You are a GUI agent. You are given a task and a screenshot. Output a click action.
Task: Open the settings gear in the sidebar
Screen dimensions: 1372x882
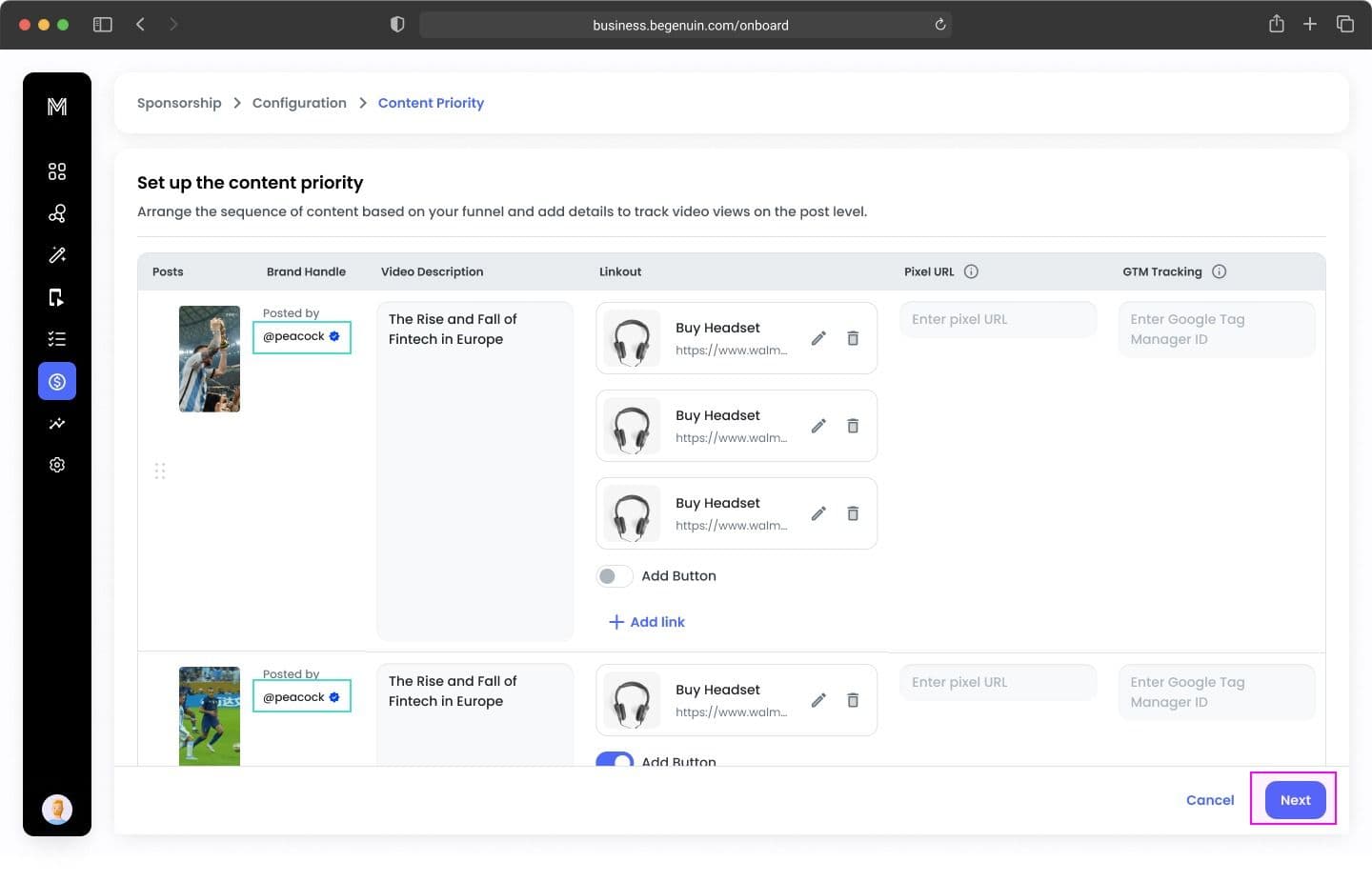click(x=57, y=465)
